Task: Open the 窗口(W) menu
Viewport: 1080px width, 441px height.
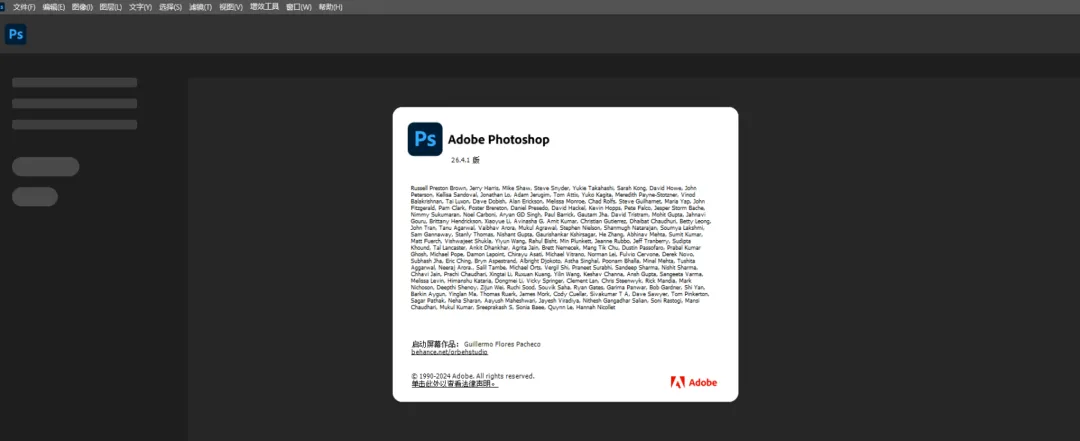Action: point(299,7)
